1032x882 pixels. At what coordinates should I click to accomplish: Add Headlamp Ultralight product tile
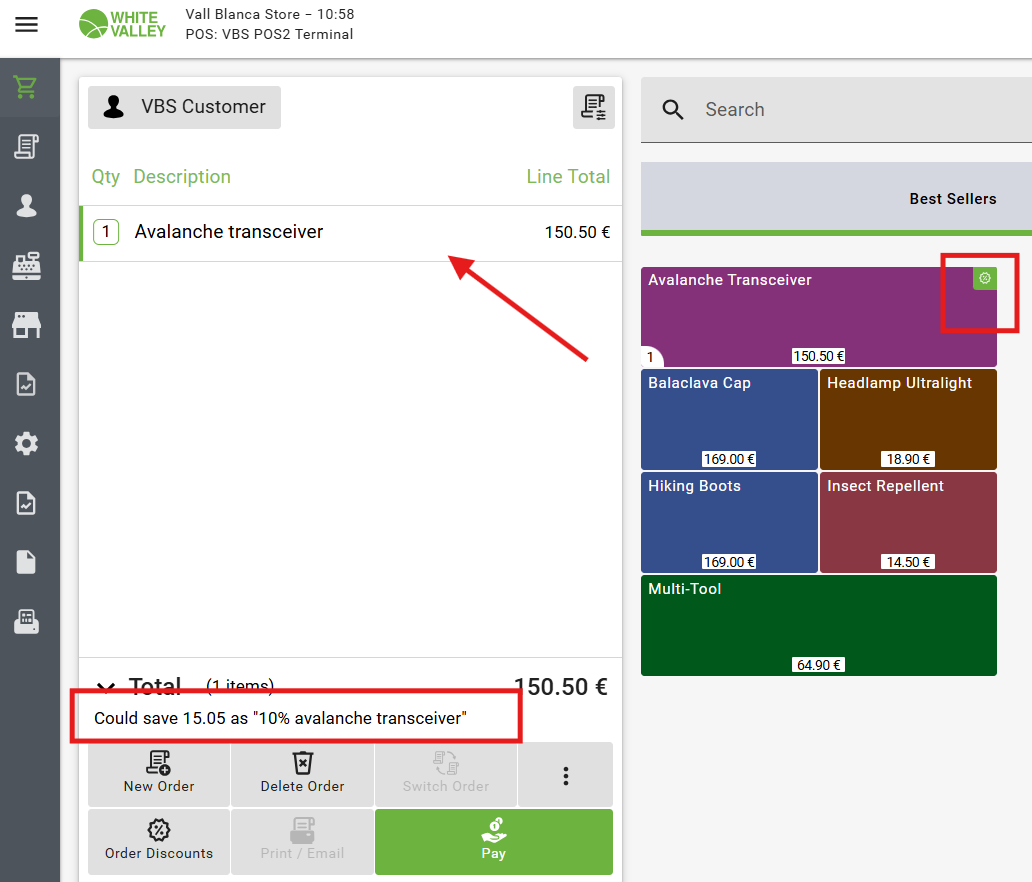tap(908, 419)
